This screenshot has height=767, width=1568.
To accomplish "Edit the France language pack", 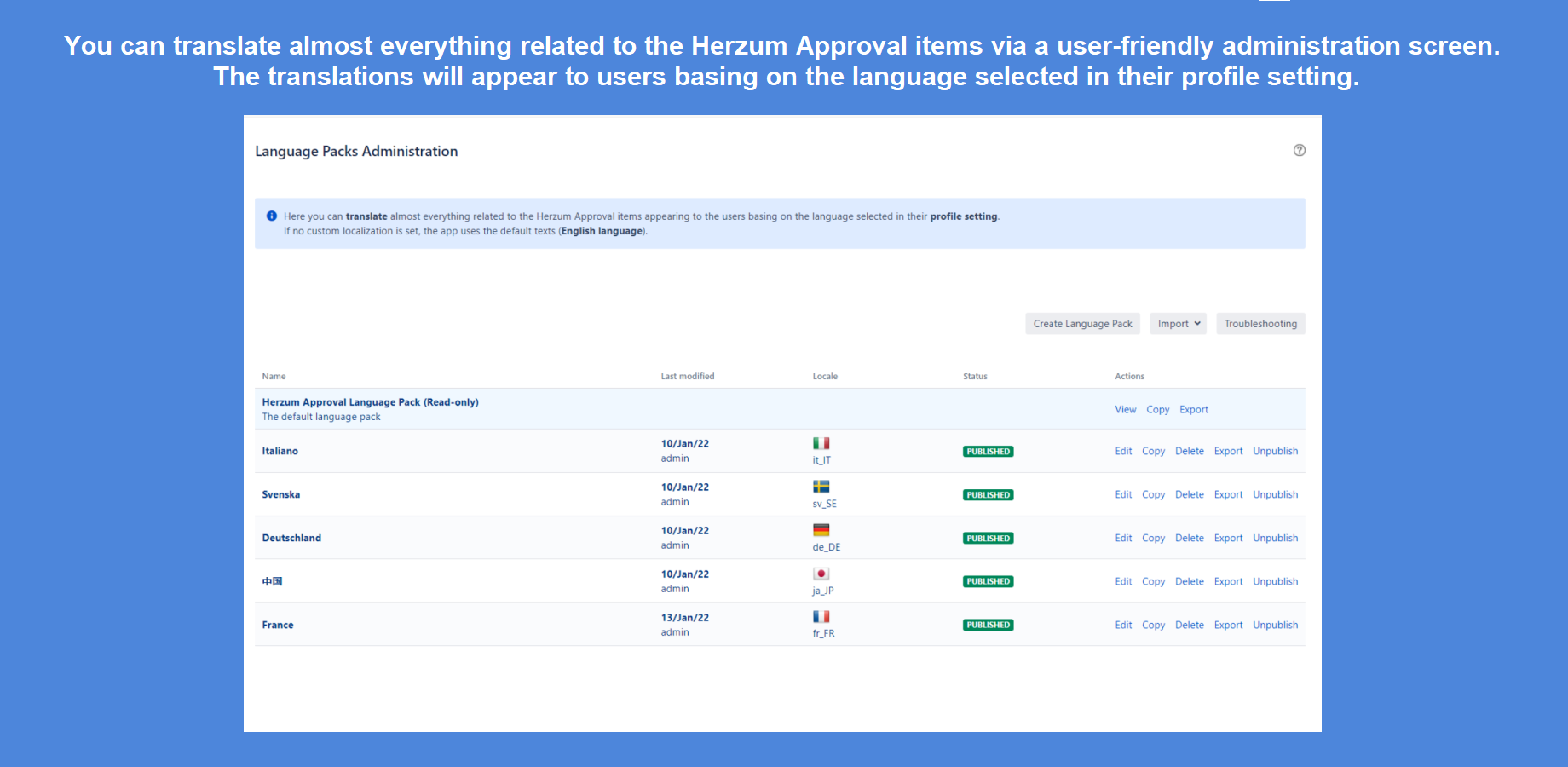I will [x=1122, y=624].
